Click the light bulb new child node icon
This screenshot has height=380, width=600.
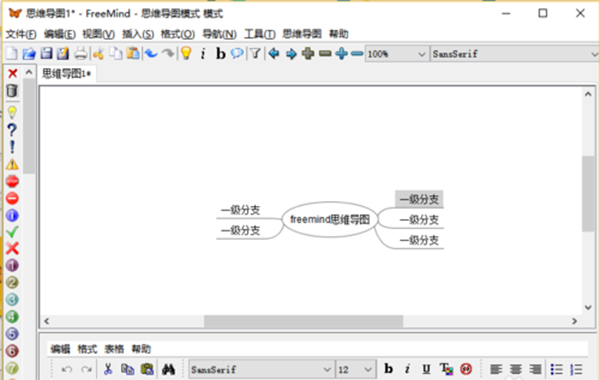[x=186, y=54]
